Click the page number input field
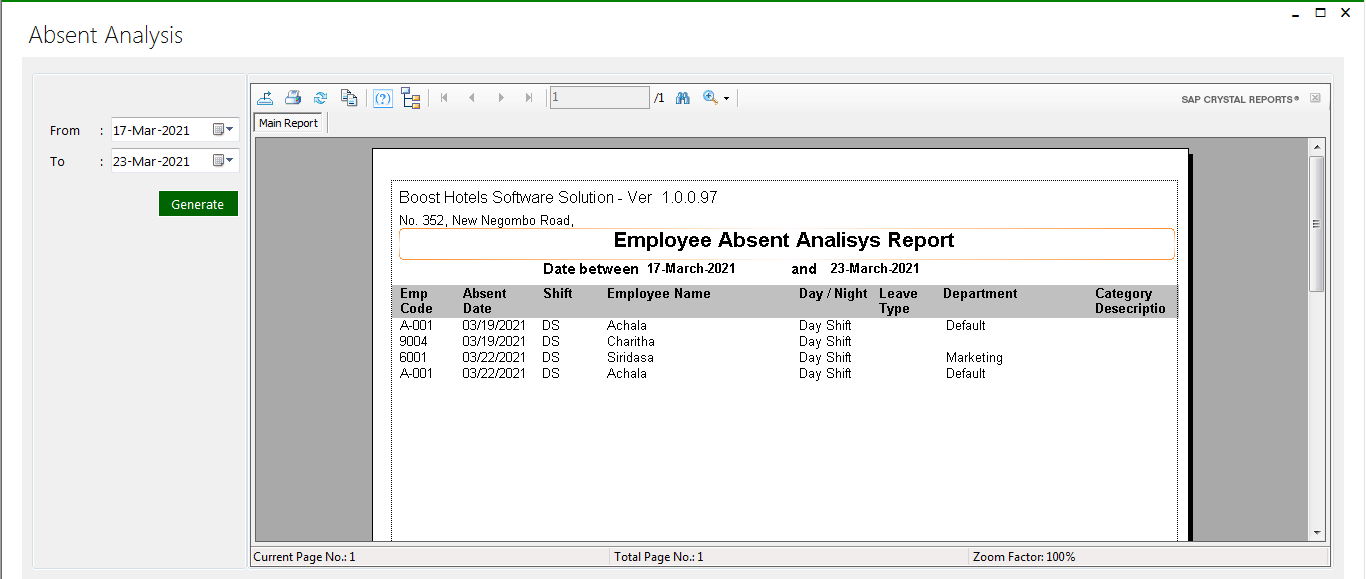The image size is (1366, 579). coord(599,98)
